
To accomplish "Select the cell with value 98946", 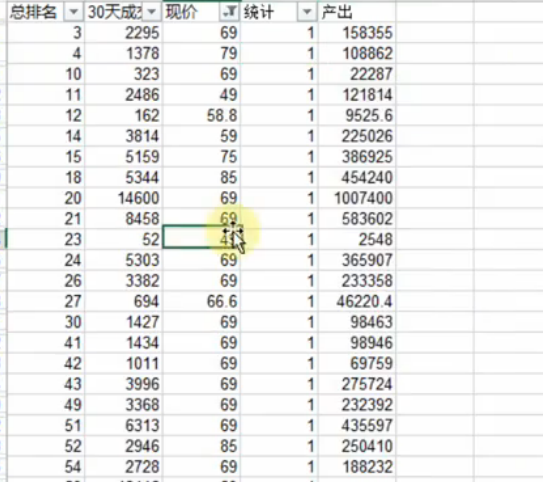I will [357, 343].
